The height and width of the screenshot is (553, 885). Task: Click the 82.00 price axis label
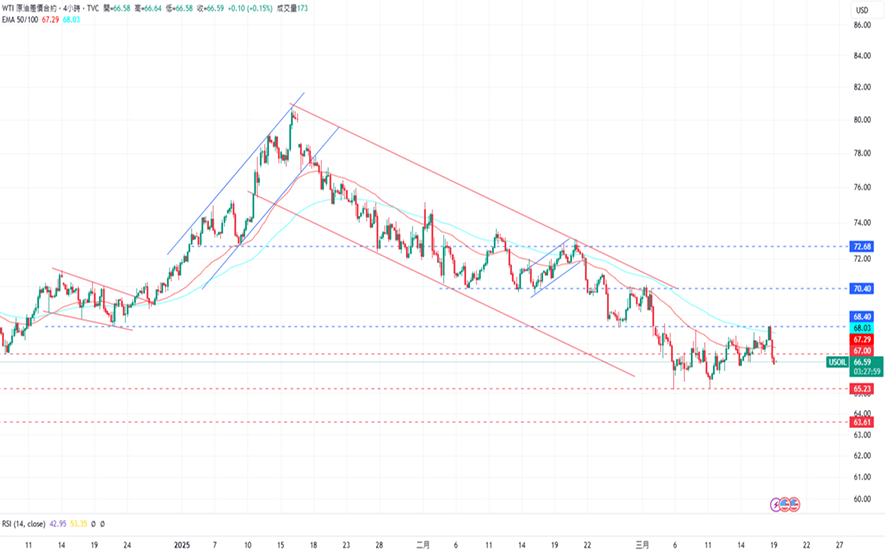(x=862, y=87)
